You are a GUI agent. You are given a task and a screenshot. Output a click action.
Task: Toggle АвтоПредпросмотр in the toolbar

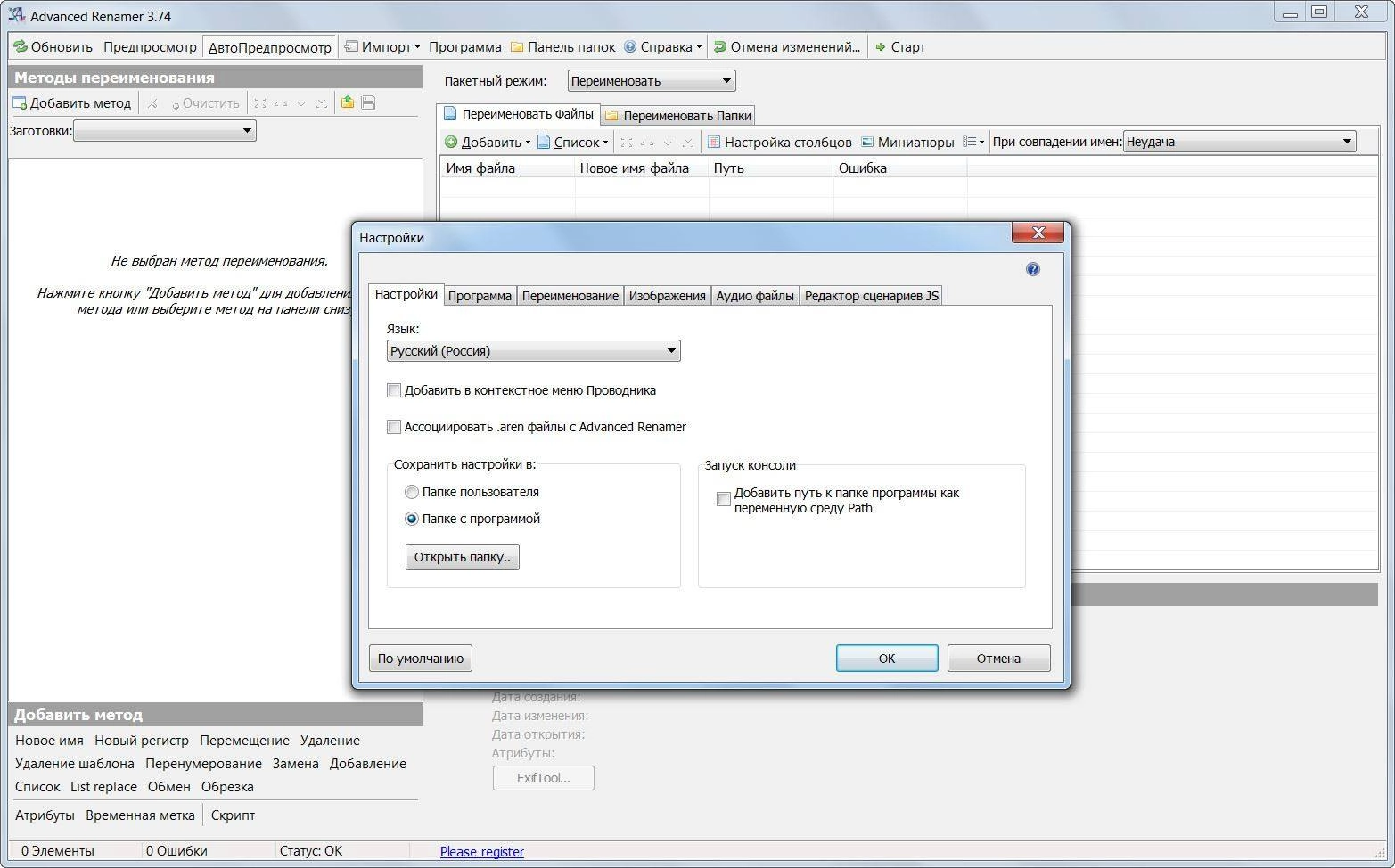coord(269,47)
